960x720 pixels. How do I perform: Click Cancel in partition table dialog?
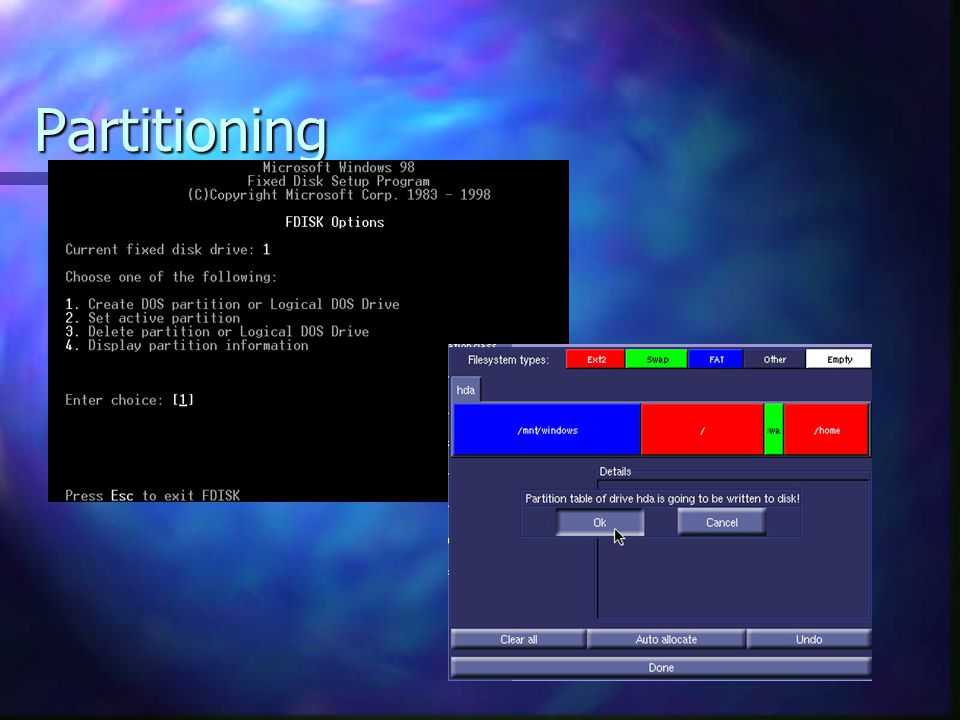click(721, 522)
